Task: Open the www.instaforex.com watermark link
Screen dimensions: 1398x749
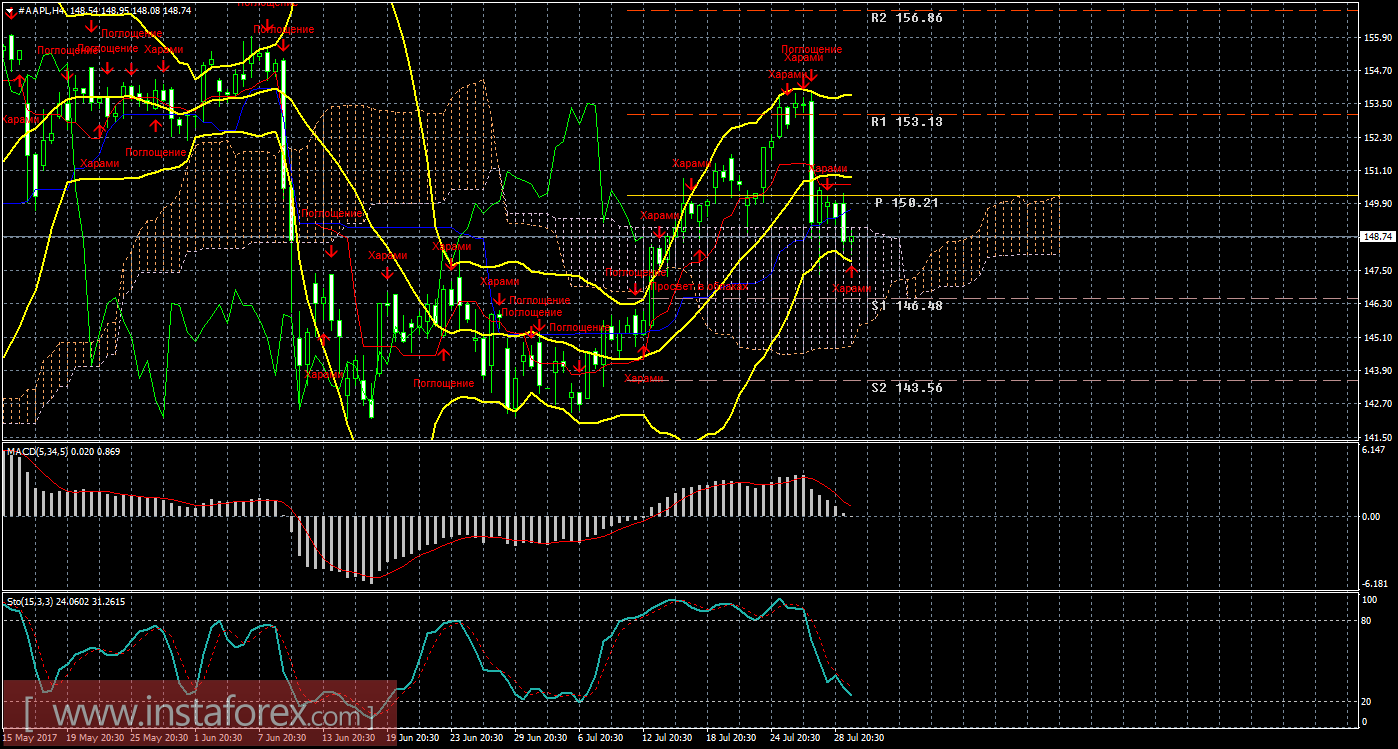Action: 200,715
